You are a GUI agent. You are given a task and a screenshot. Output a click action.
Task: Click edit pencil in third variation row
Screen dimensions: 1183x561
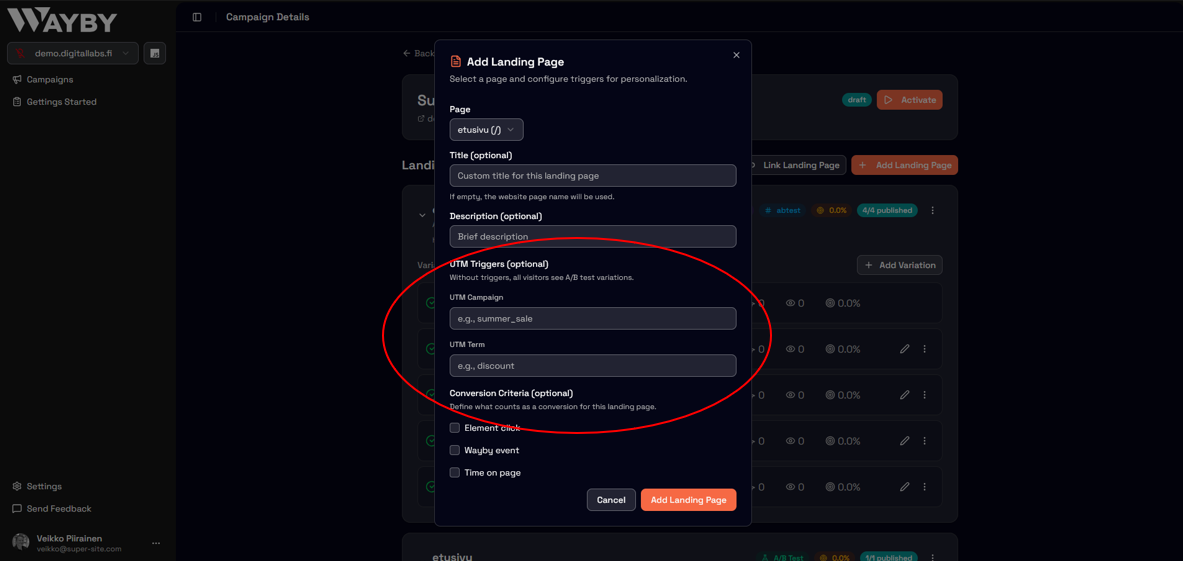pos(905,395)
